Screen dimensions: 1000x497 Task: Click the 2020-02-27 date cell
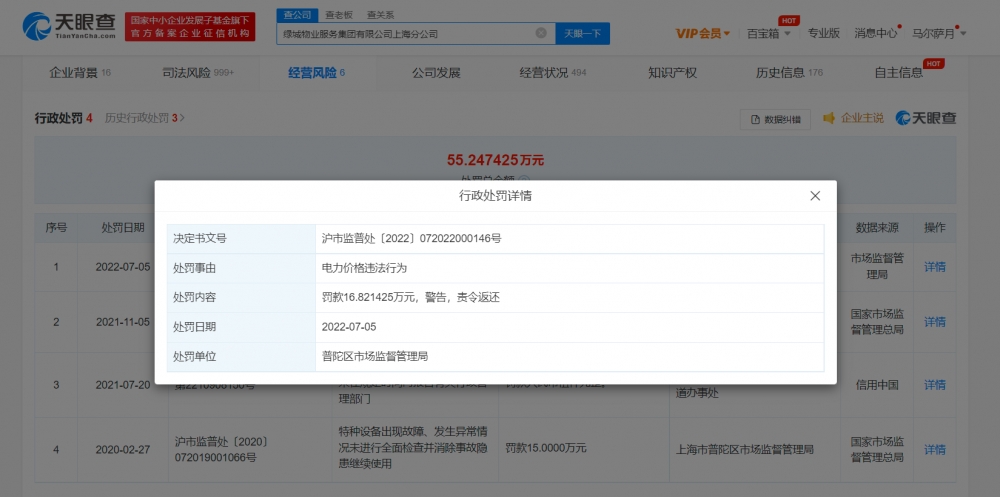(x=123, y=450)
